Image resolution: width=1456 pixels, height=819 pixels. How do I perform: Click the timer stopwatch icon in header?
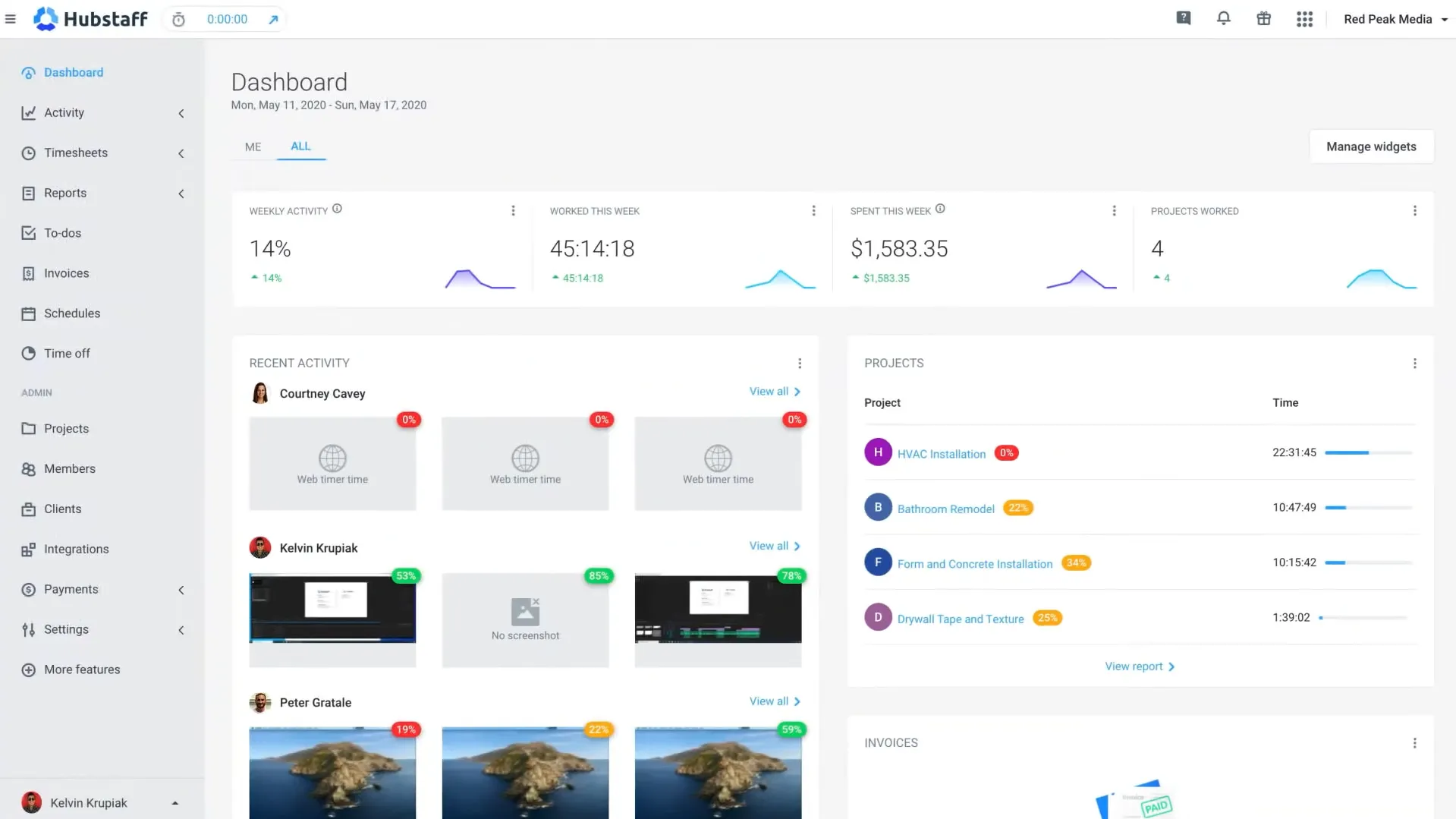click(x=178, y=20)
